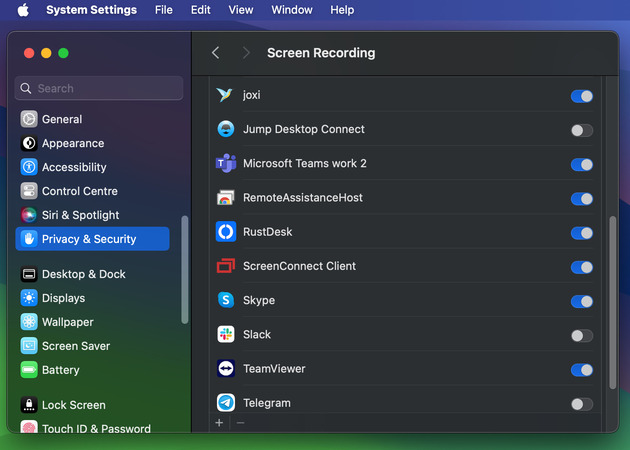Click the Telegram app icon

[226, 403]
